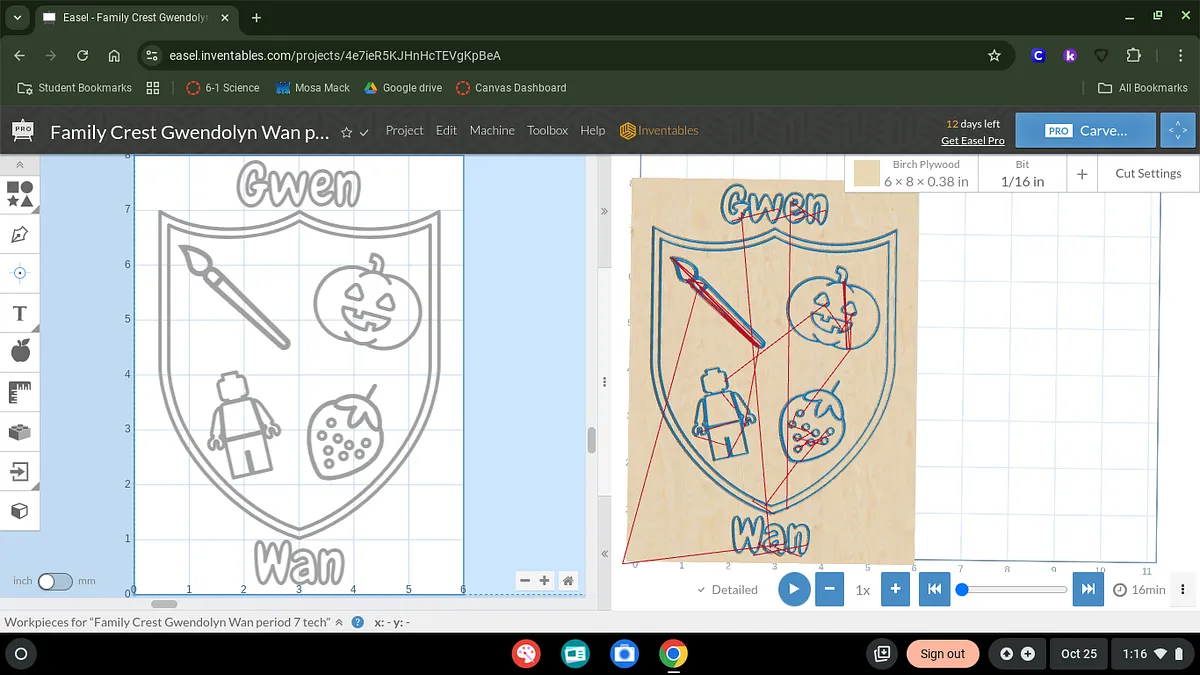Follow the Get Easel Pro link

pyautogui.click(x=972, y=141)
